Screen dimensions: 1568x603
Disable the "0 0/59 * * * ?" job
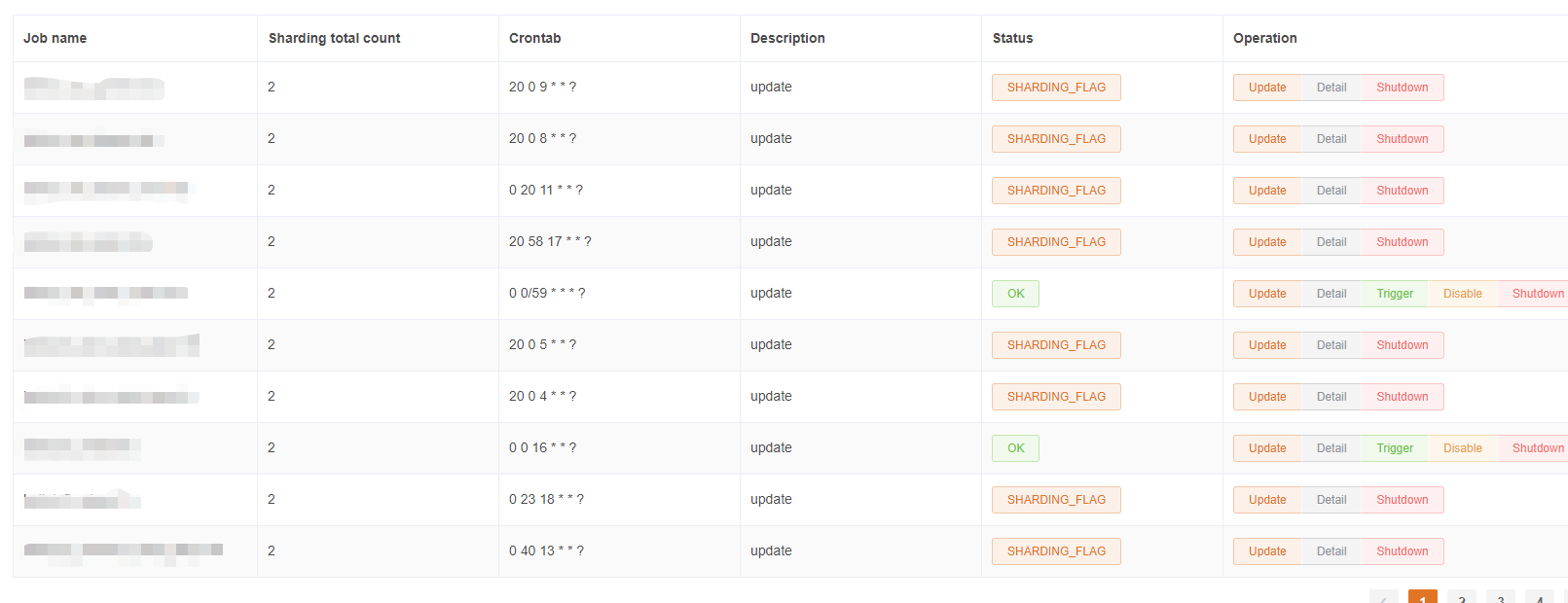1462,293
